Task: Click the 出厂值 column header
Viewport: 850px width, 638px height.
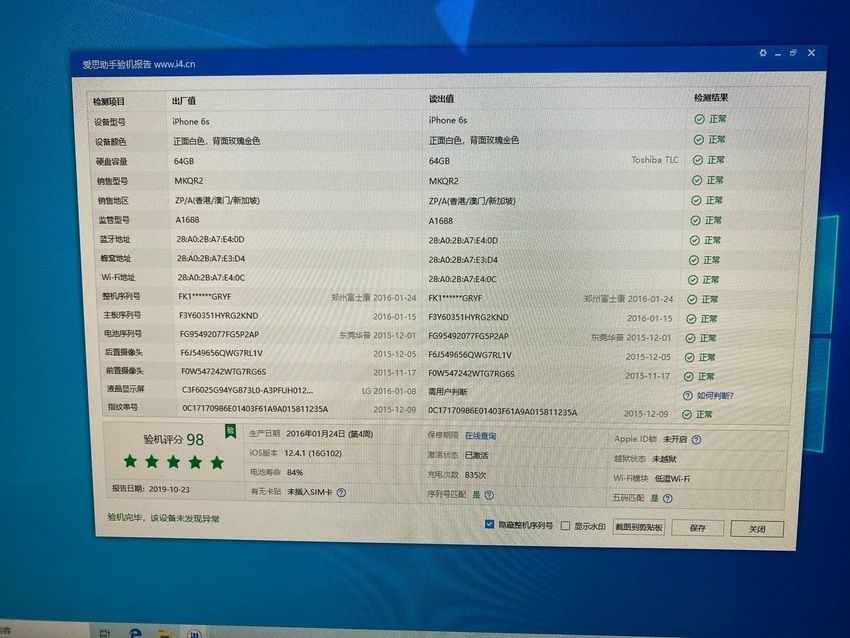Action: (x=184, y=101)
